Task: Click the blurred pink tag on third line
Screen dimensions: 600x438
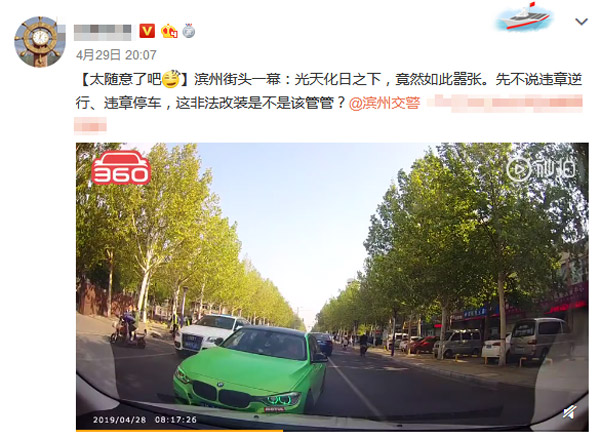Action: (90, 126)
